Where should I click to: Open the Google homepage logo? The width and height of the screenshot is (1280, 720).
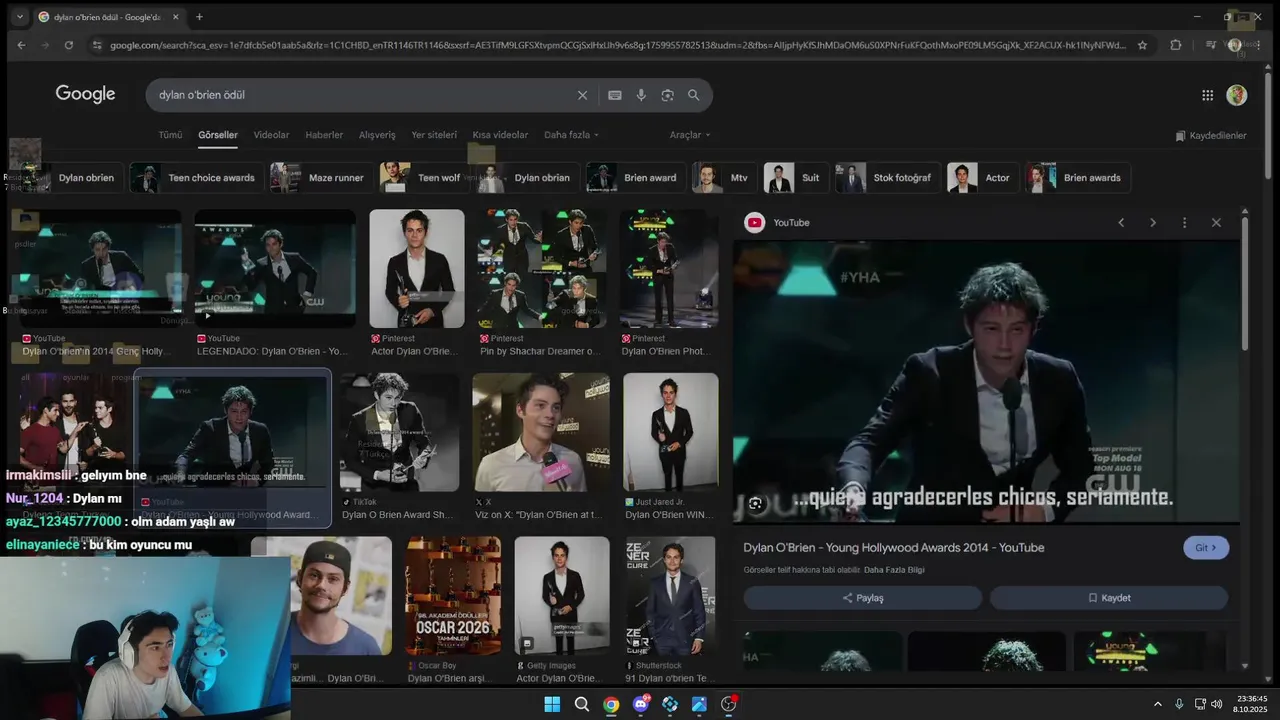coord(85,94)
